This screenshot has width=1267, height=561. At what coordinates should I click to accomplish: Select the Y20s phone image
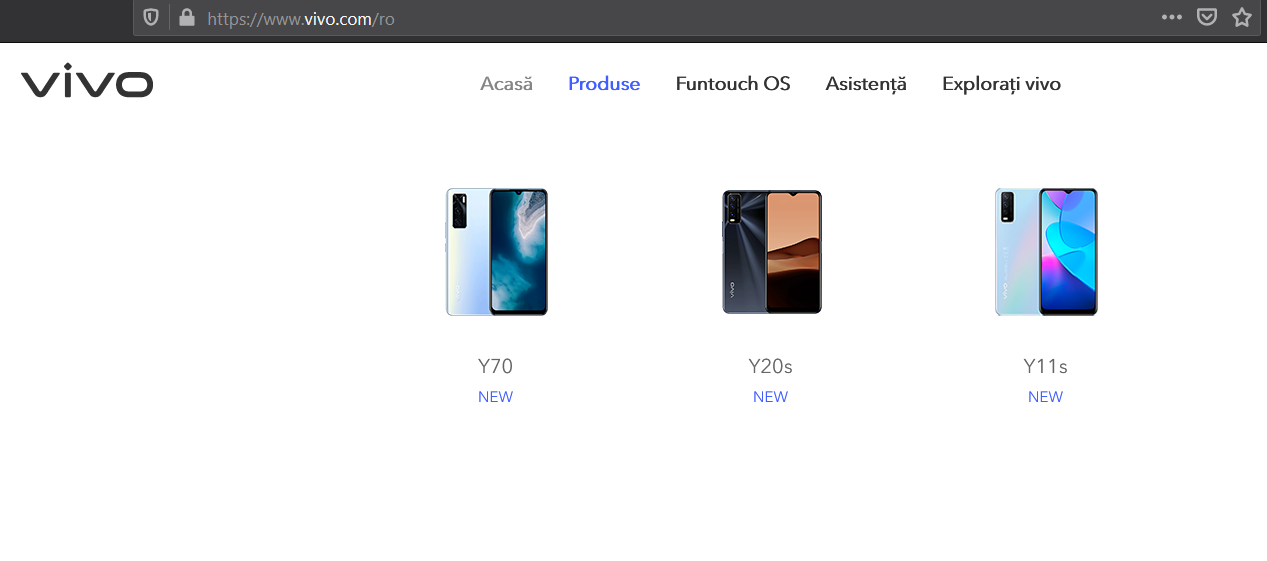pyautogui.click(x=771, y=252)
